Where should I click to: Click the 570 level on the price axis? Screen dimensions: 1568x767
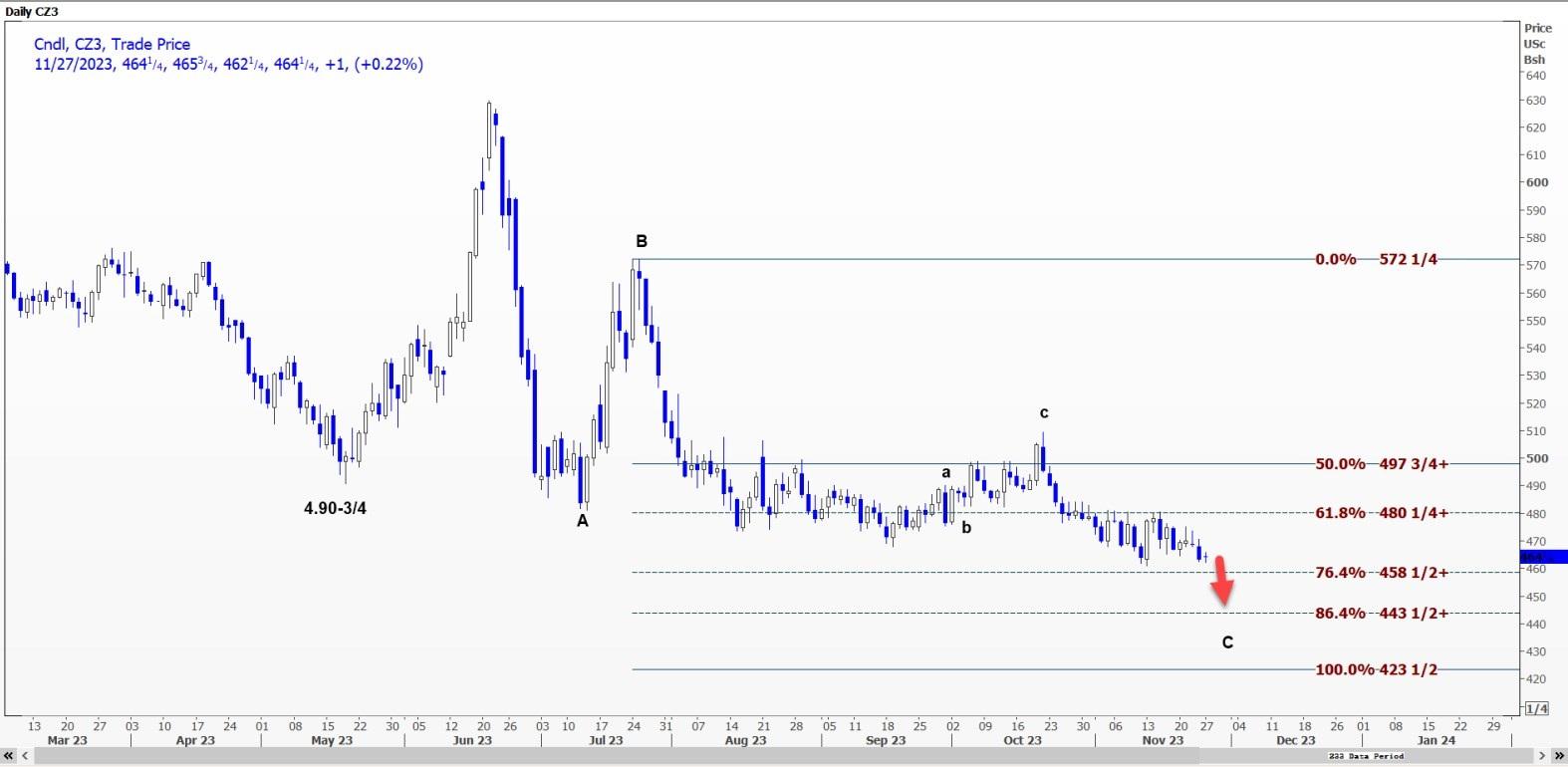pos(1536,266)
